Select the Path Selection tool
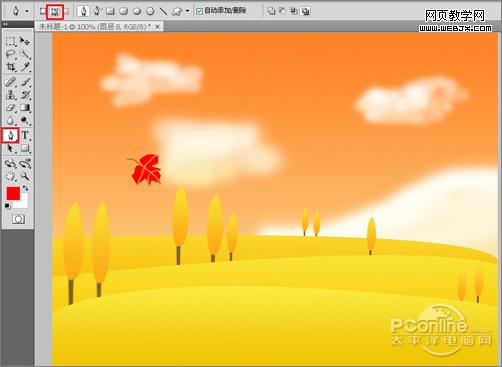502x367 pixels. point(10,148)
